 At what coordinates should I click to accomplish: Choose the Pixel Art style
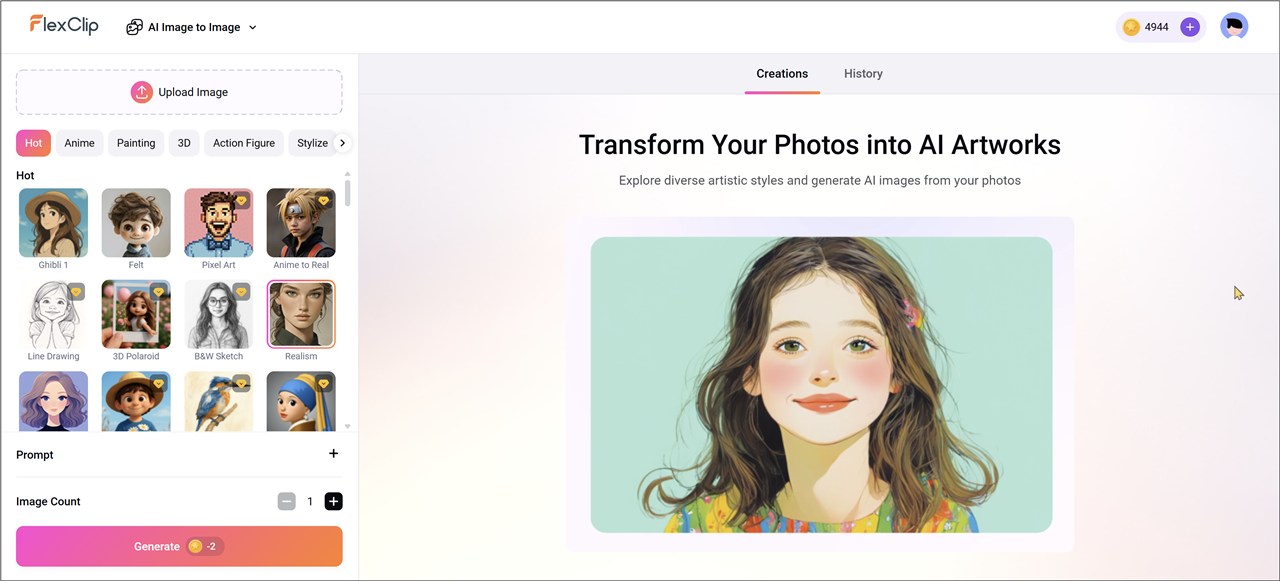click(x=218, y=223)
